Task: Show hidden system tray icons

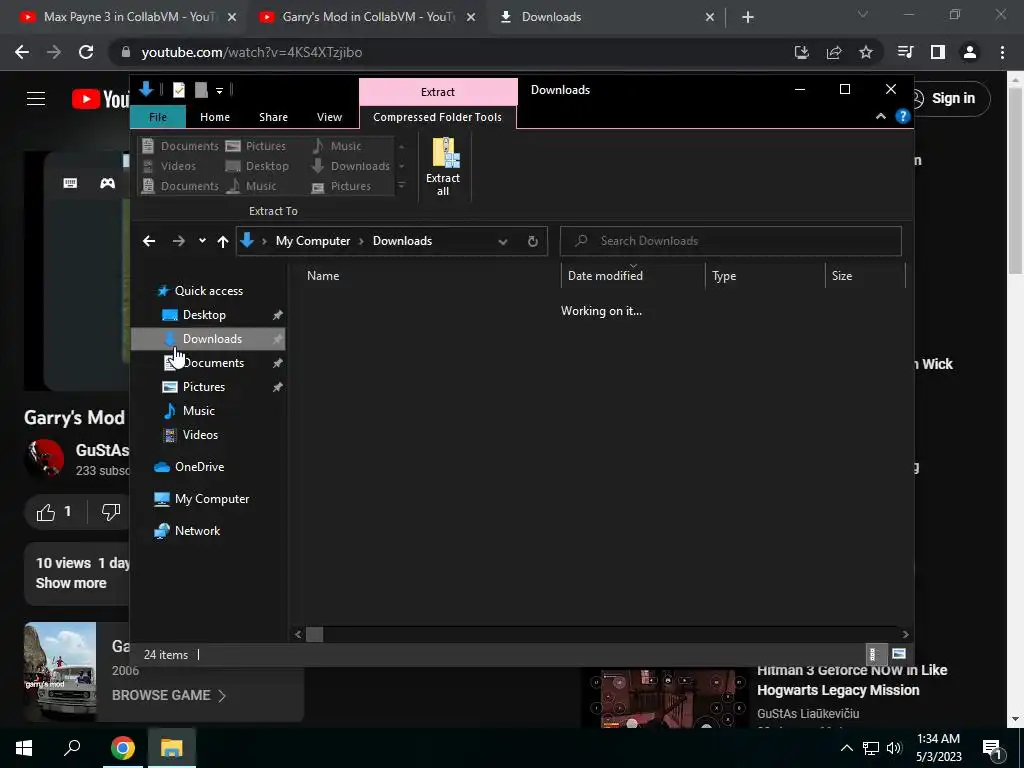Action: 846,748
